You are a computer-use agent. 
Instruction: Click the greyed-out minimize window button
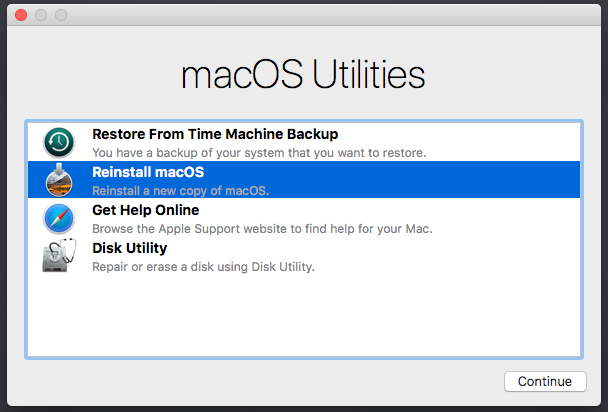[x=42, y=16]
